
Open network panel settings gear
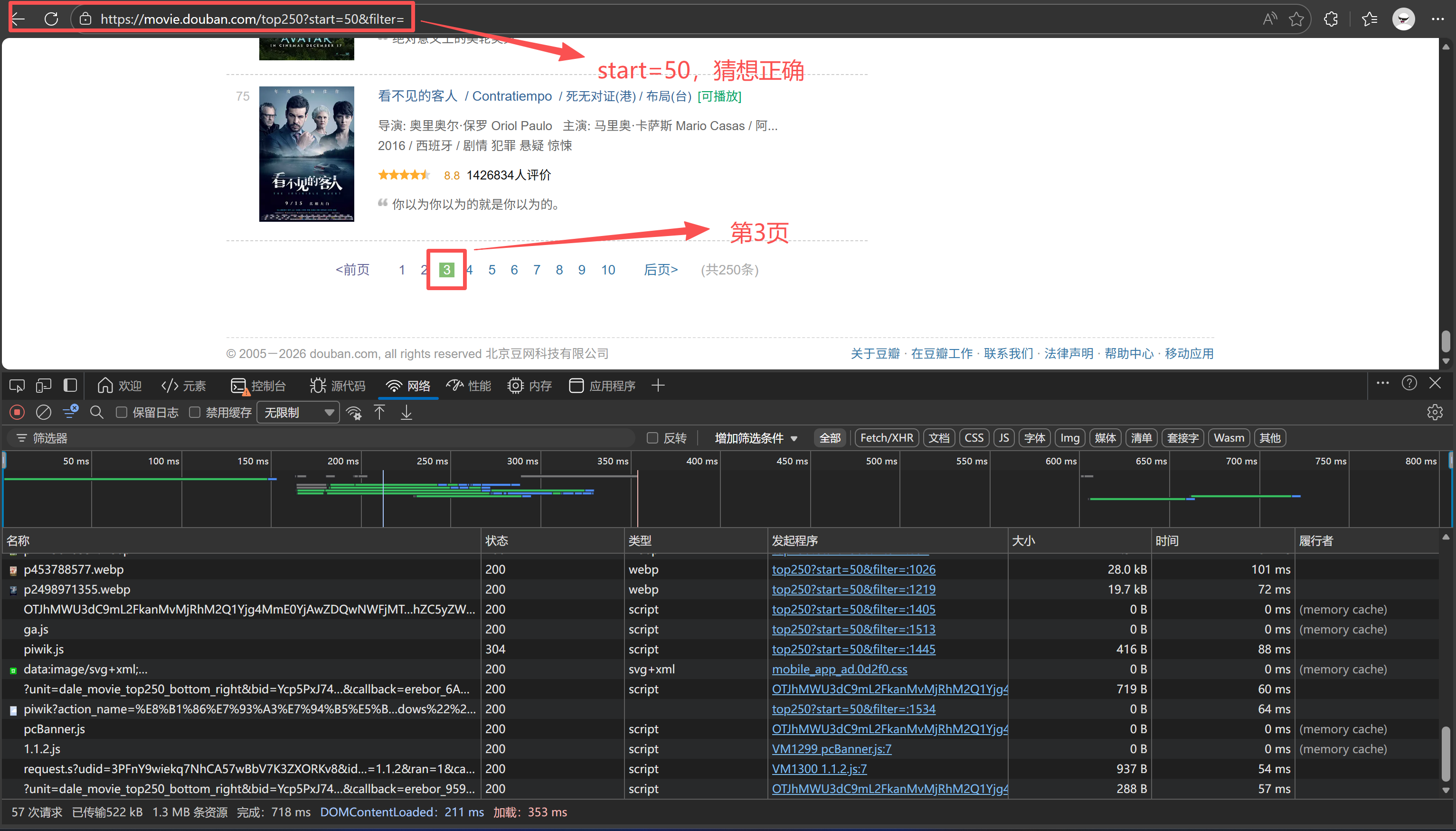pos(1435,412)
